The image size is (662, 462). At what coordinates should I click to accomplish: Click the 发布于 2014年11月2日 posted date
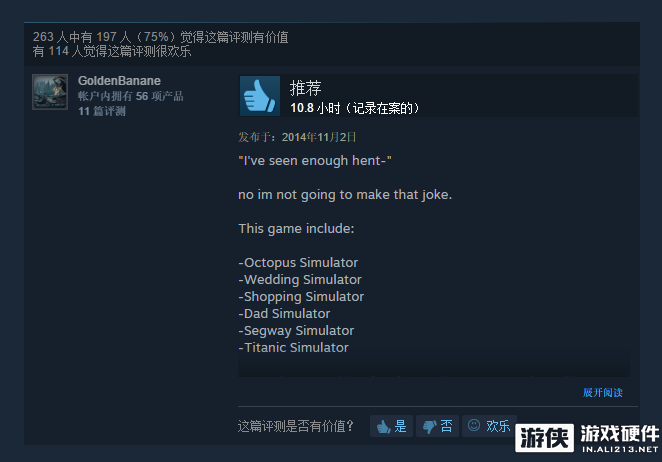point(297,137)
